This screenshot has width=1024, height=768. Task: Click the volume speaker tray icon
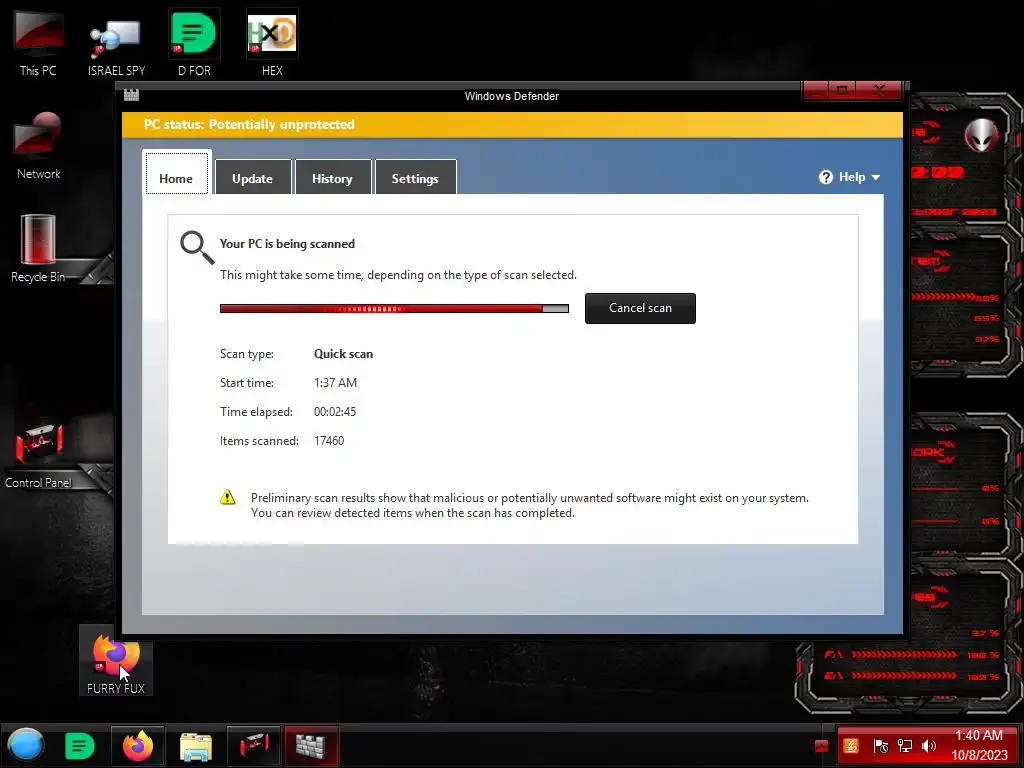pos(929,746)
